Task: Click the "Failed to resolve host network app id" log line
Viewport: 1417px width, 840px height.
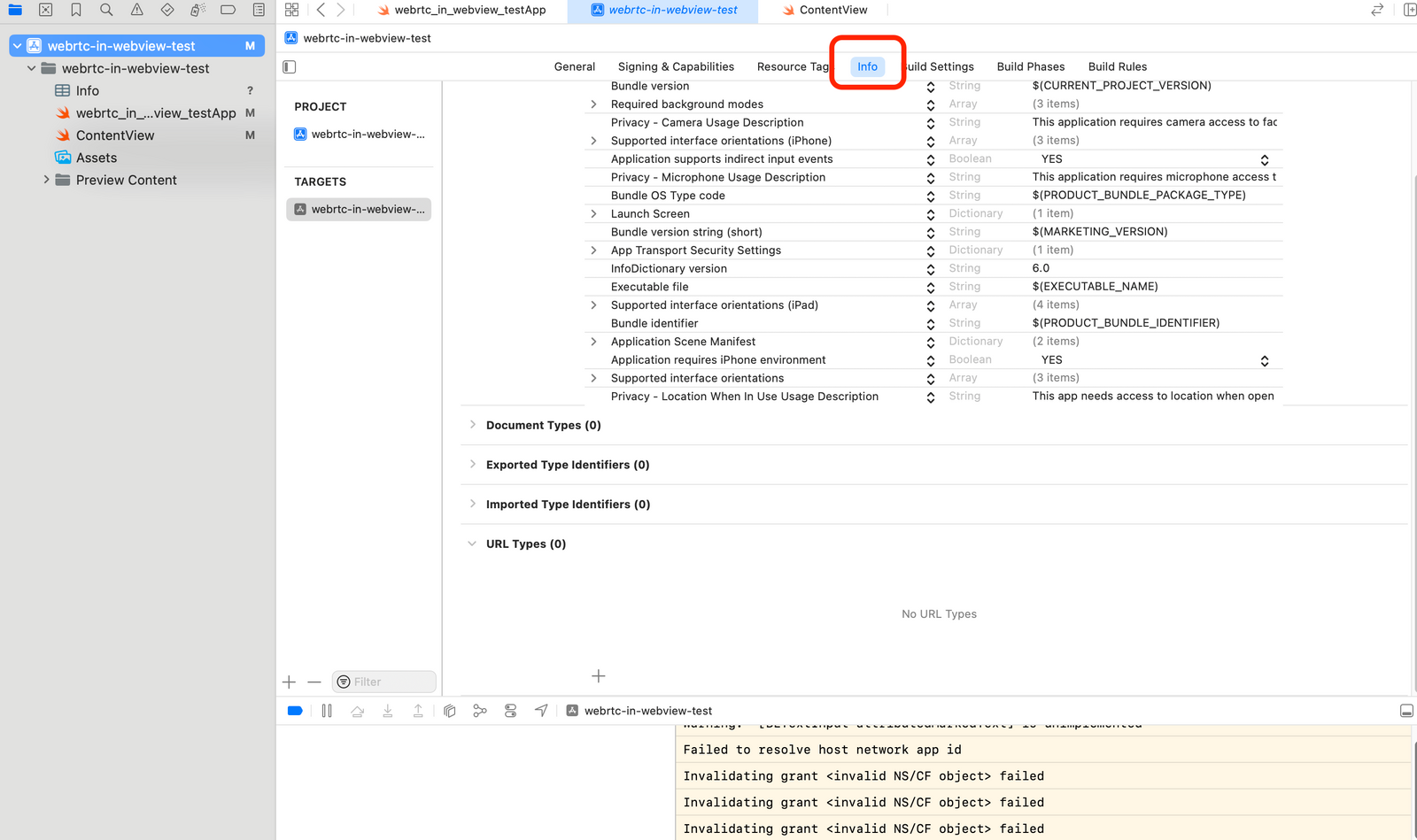Action: (822, 750)
